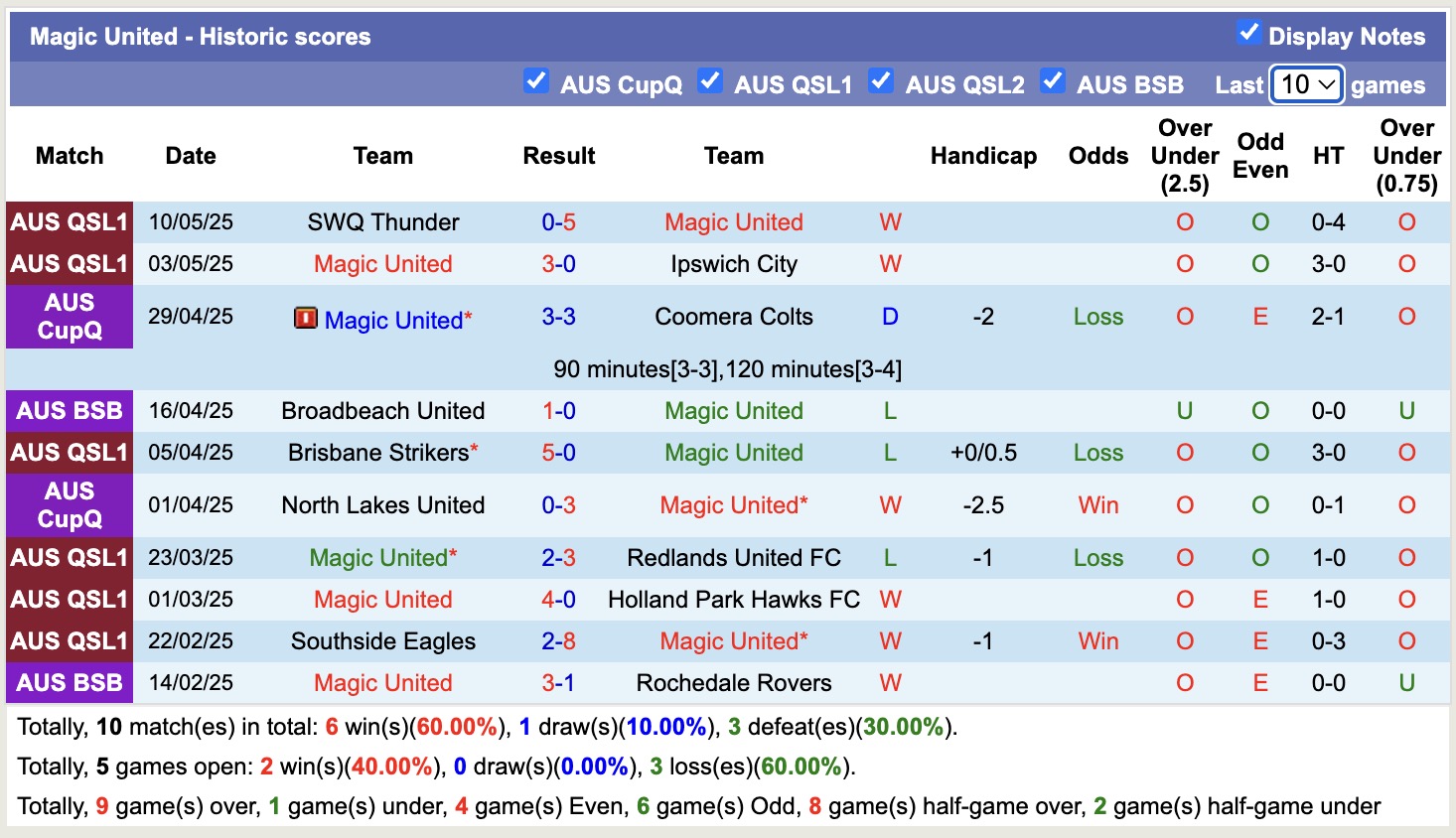Disable the AUS QSL1 filter checkbox

pyautogui.click(x=709, y=81)
